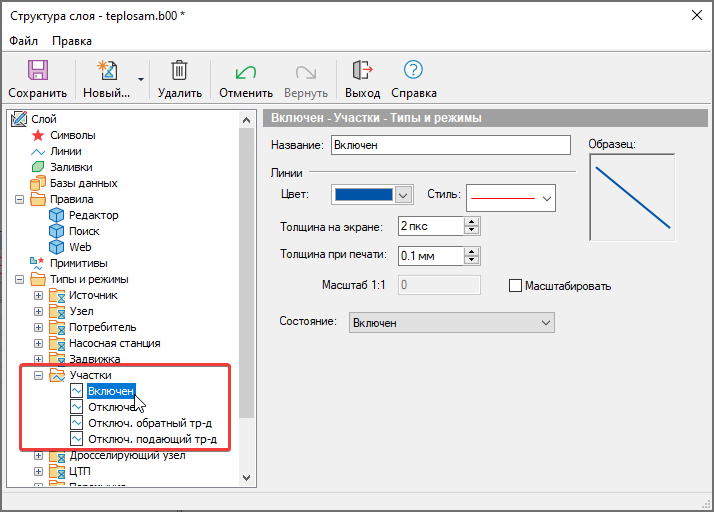Image resolution: width=714 pixels, height=512 pixels.
Task: Open the dropdown arrow beside New
Action: (141, 78)
